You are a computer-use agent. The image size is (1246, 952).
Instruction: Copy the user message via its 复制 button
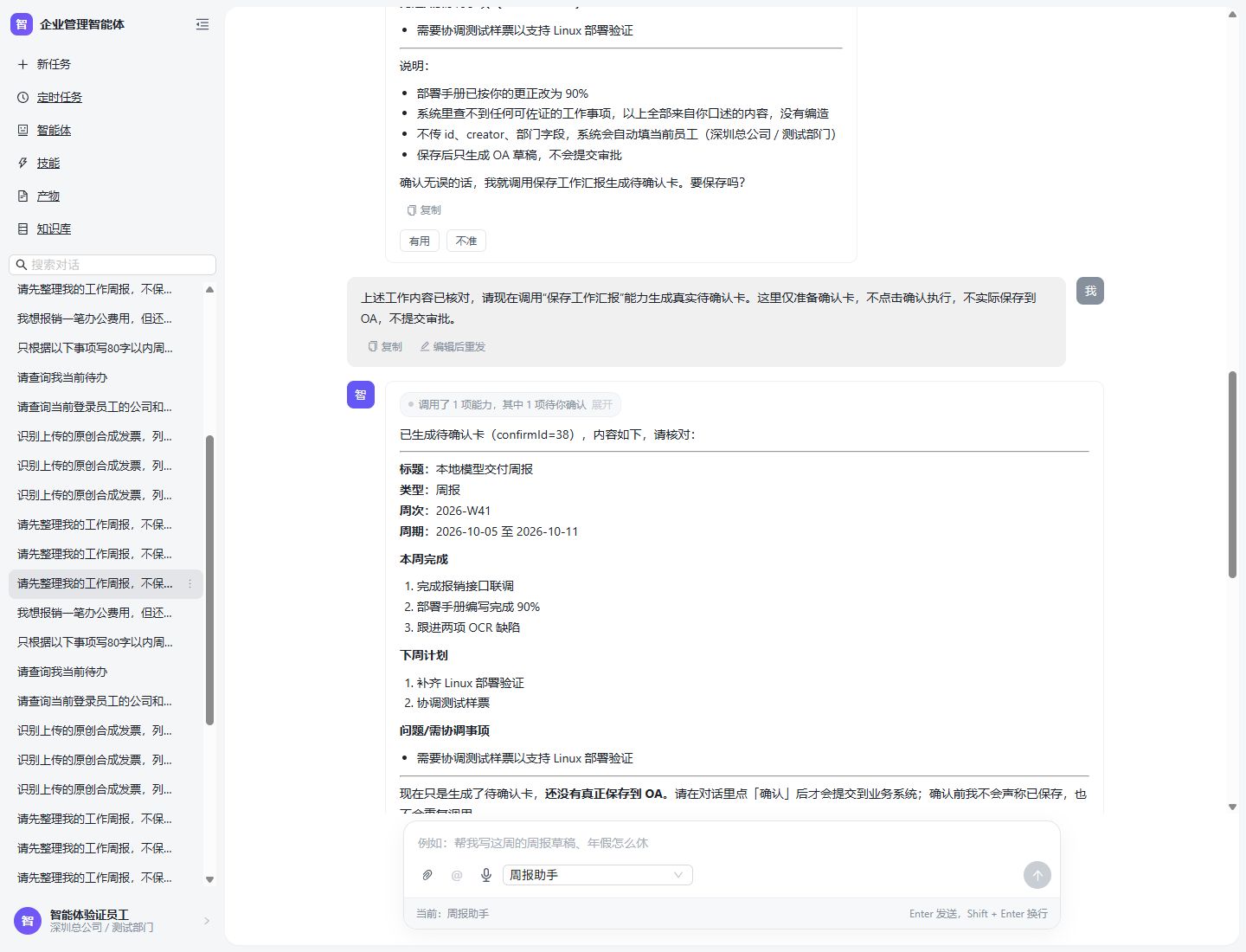pyautogui.click(x=385, y=346)
